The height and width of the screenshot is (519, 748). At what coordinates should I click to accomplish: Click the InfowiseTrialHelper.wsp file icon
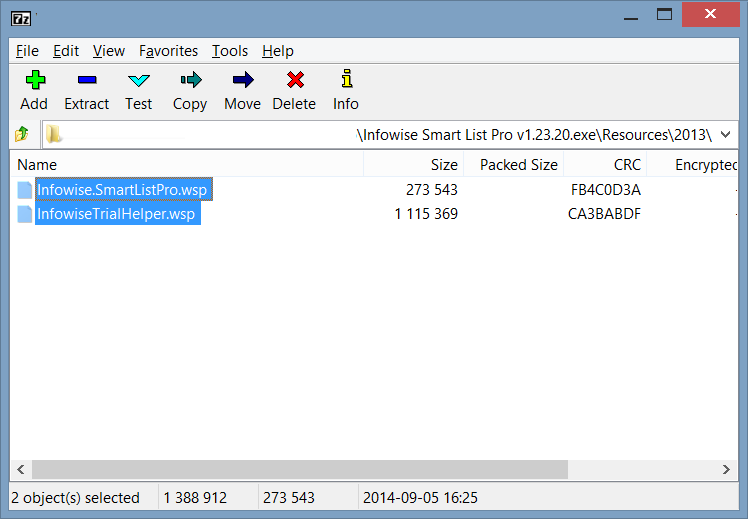[x=25, y=214]
